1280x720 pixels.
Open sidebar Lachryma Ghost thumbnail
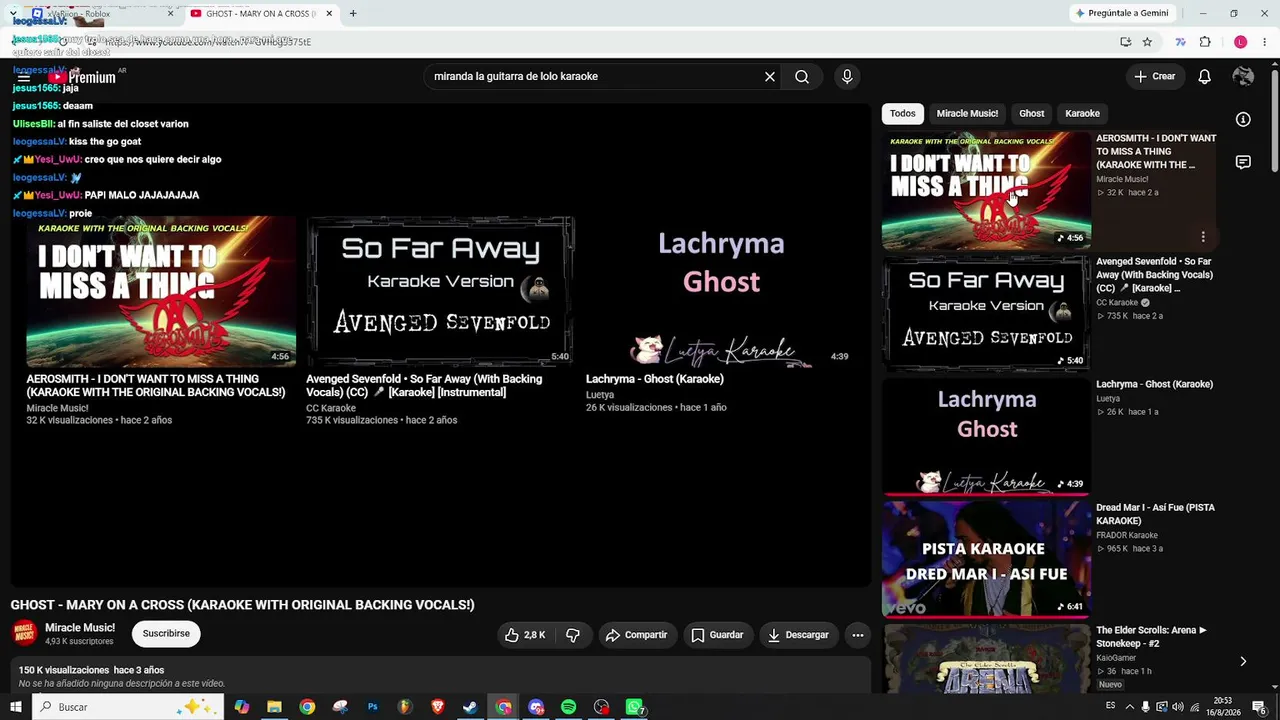tap(986, 437)
